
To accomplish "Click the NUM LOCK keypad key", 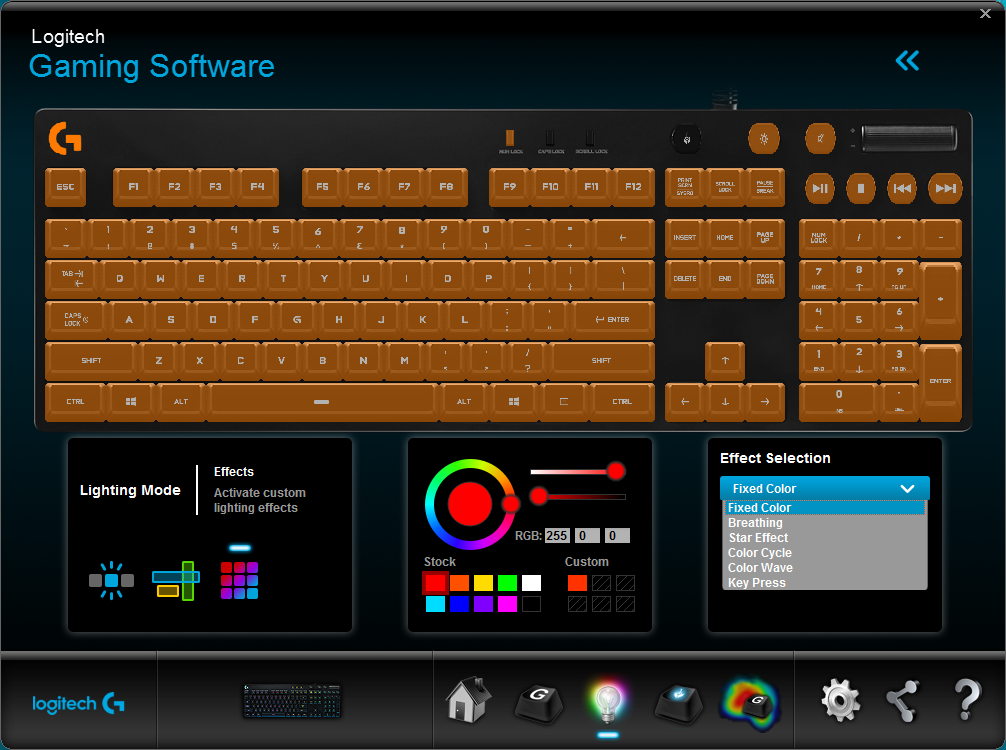I will pyautogui.click(x=819, y=238).
